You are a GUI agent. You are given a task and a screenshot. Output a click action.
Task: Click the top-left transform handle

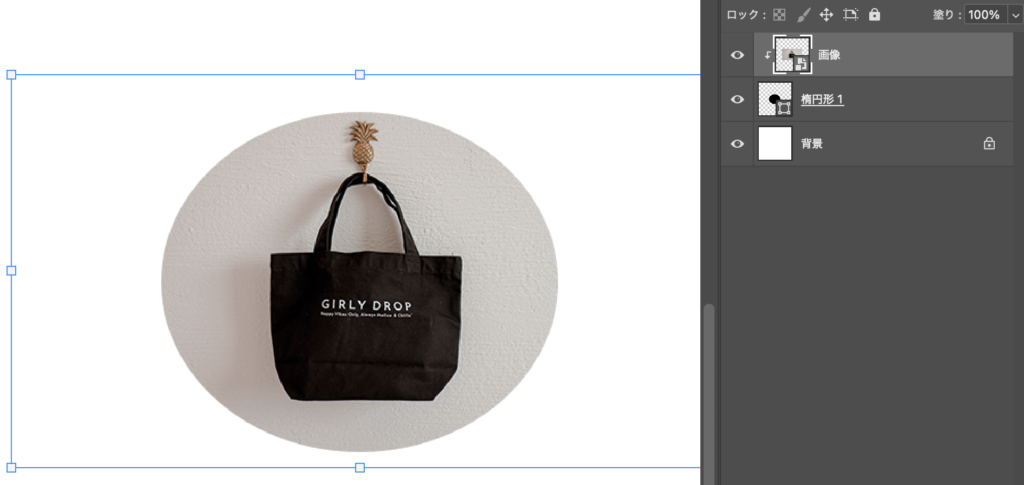(x=11, y=75)
